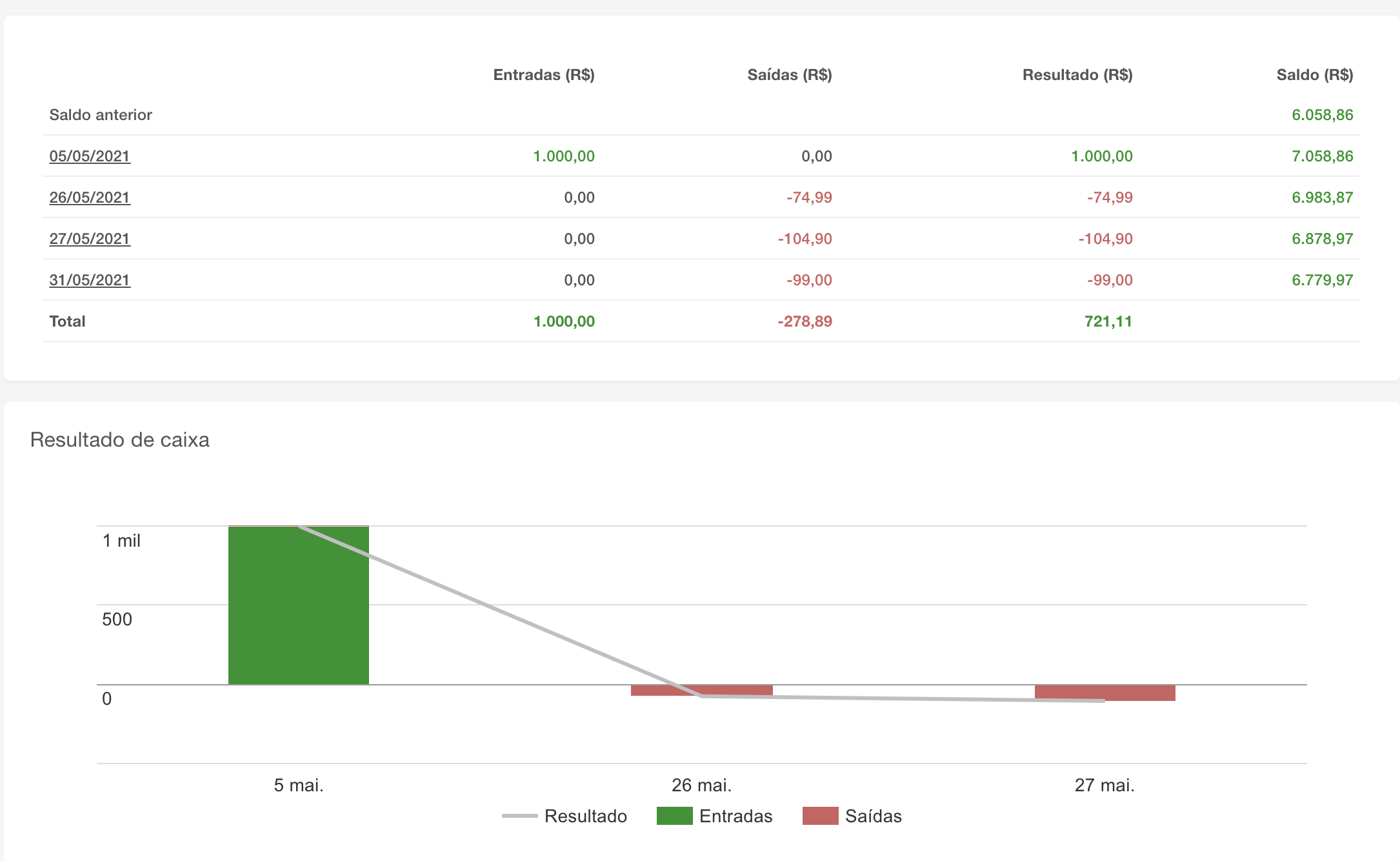Click the green Entradas legend swatch

pos(674,816)
